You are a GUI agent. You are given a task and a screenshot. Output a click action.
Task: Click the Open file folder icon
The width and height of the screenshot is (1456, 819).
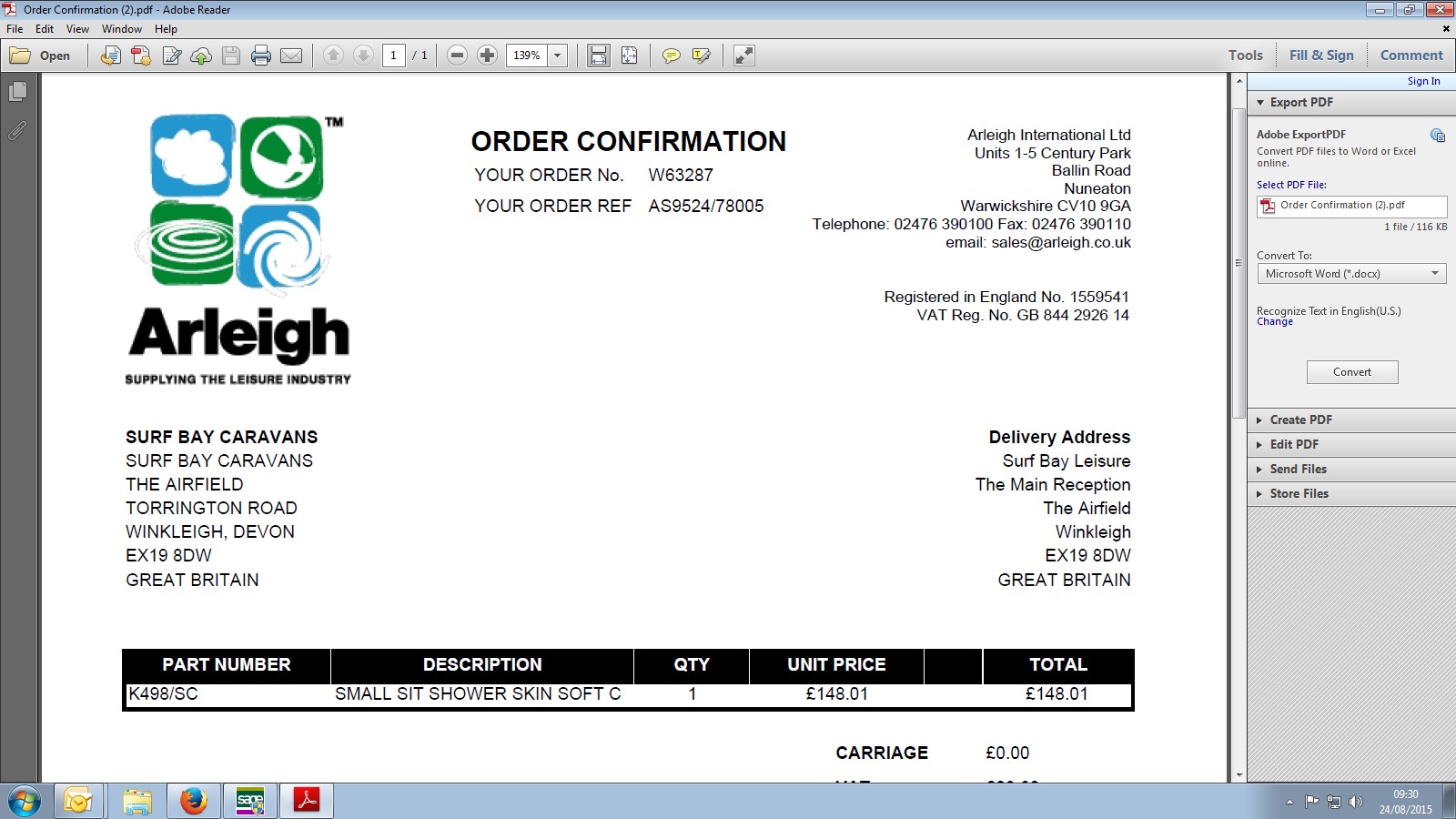pos(20,56)
